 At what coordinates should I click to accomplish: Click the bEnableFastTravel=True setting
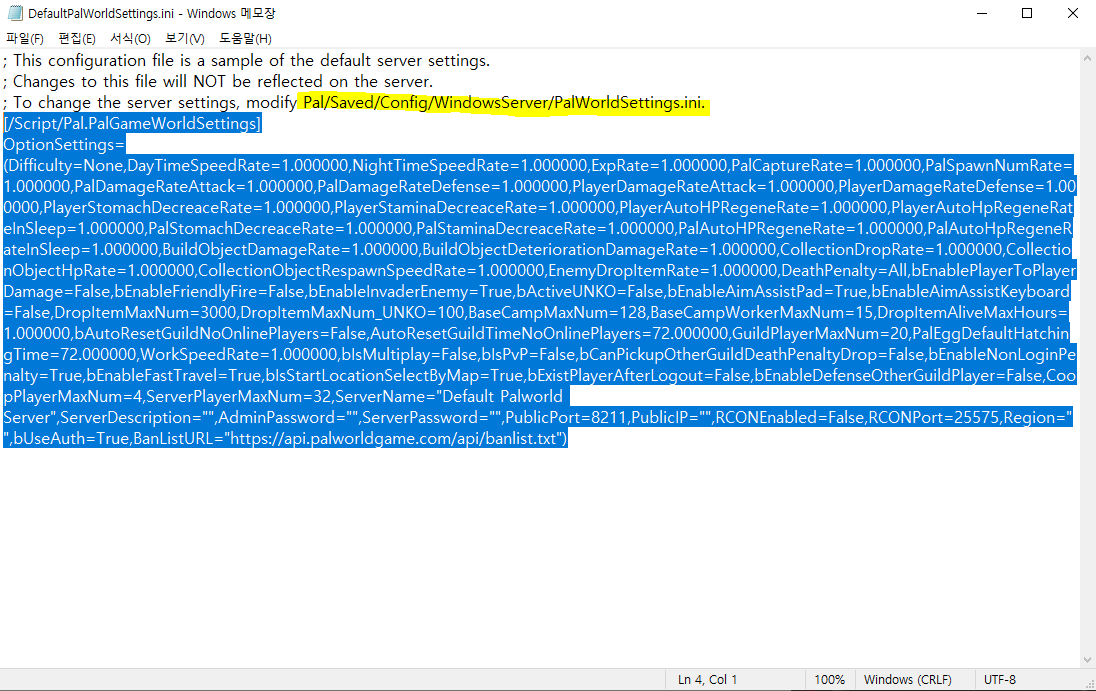coord(174,375)
